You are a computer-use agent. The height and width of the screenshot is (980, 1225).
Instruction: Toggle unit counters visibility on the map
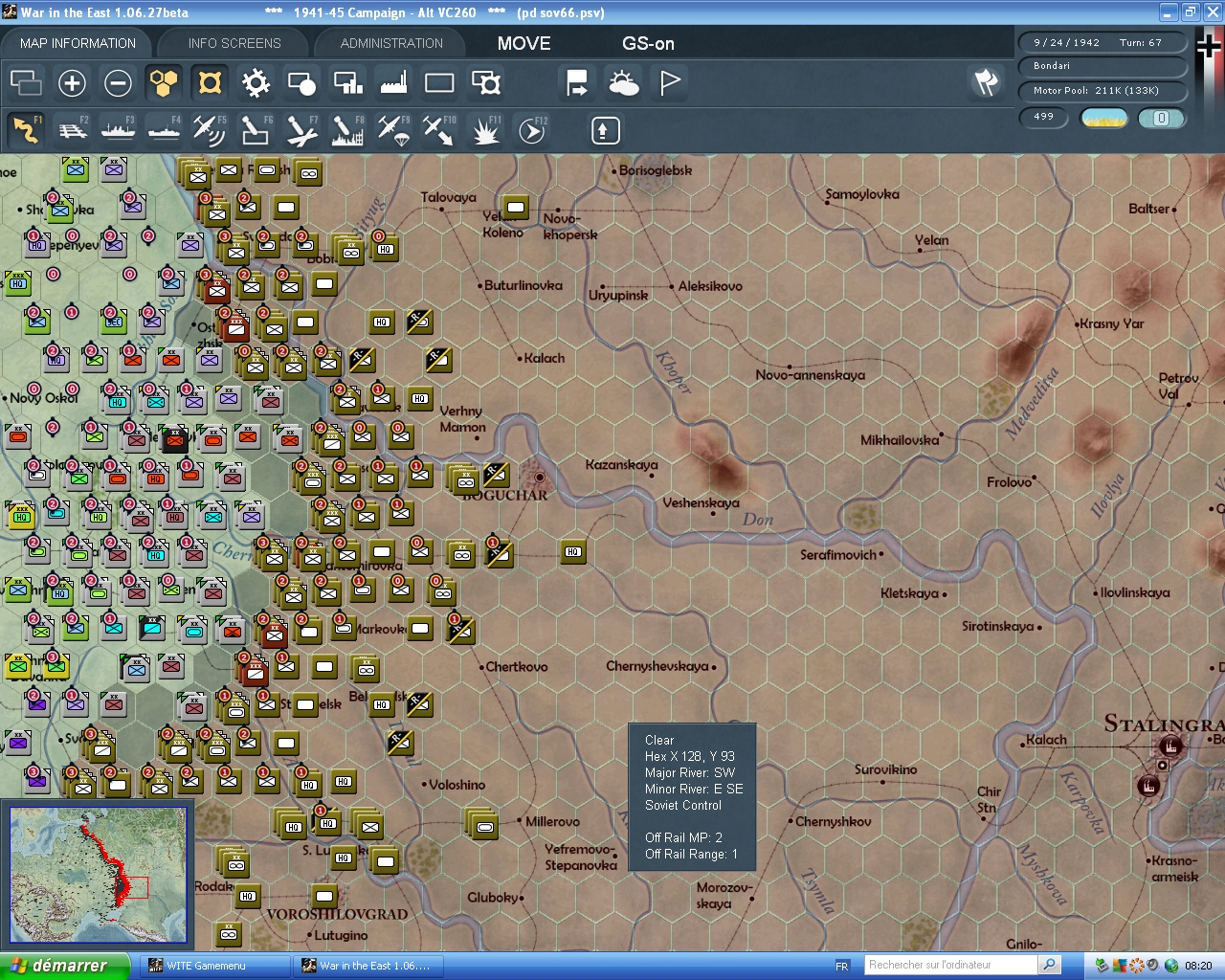(210, 83)
